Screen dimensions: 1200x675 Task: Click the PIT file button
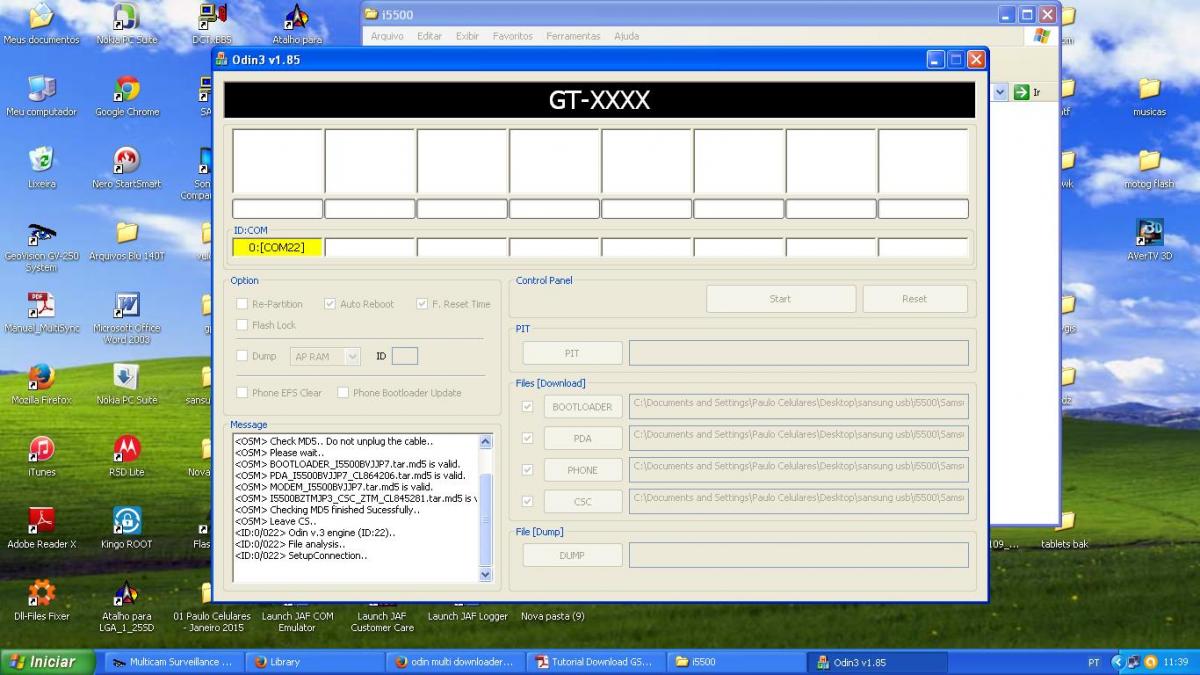(572, 353)
